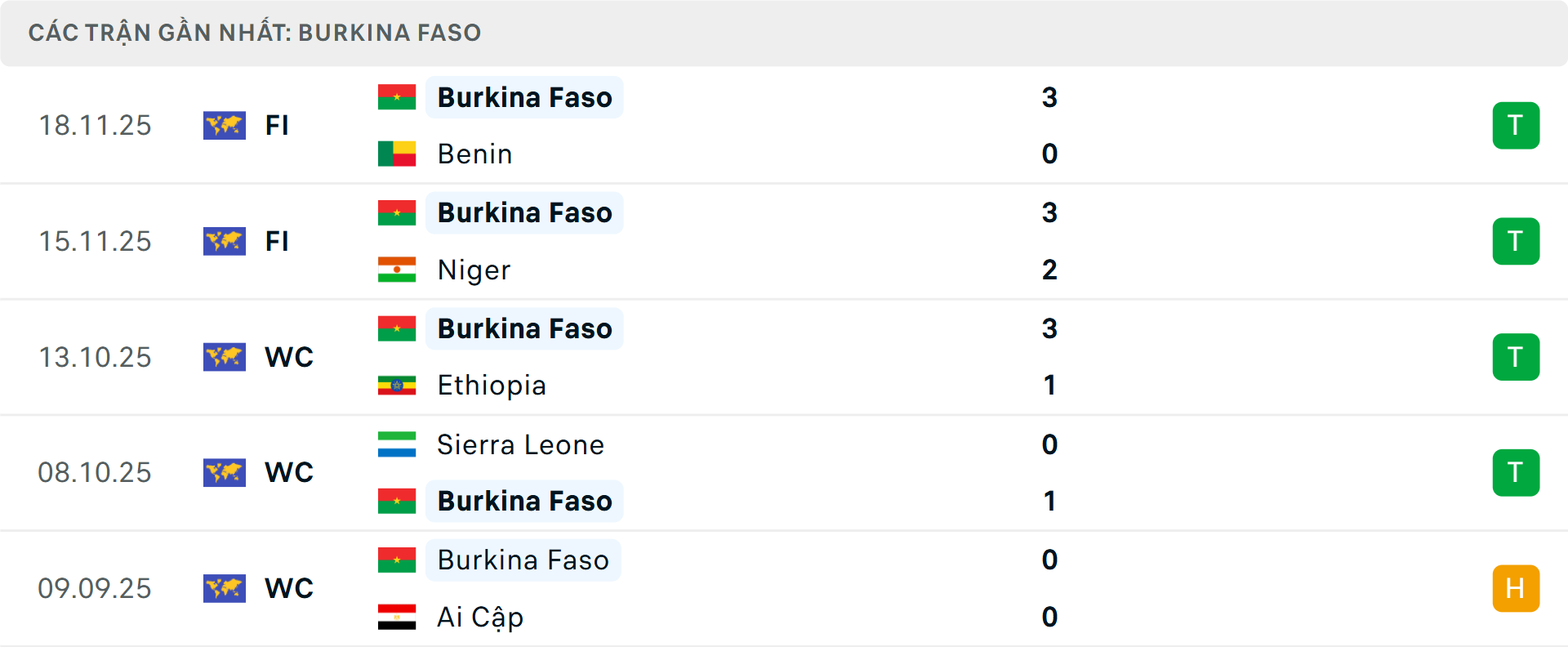
Task: Click the green T badge for the Niger match
Action: click(x=1517, y=241)
